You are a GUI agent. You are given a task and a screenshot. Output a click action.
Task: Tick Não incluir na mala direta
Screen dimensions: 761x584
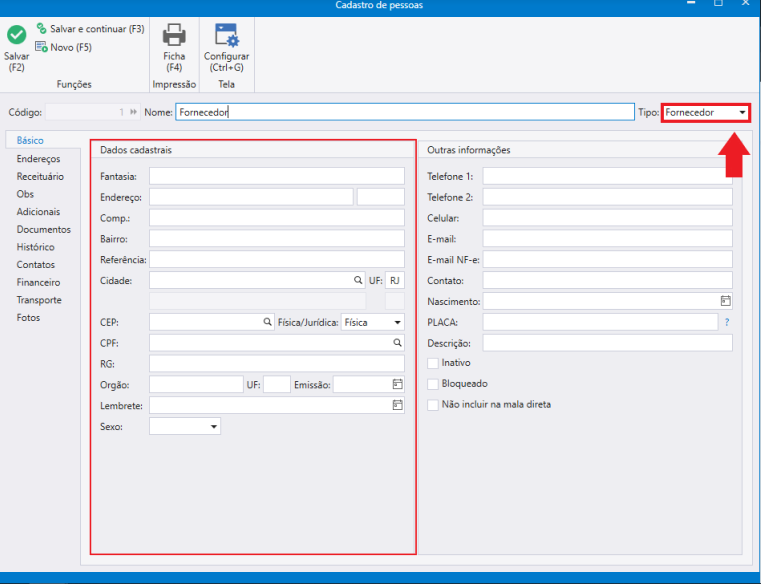pyautogui.click(x=432, y=405)
